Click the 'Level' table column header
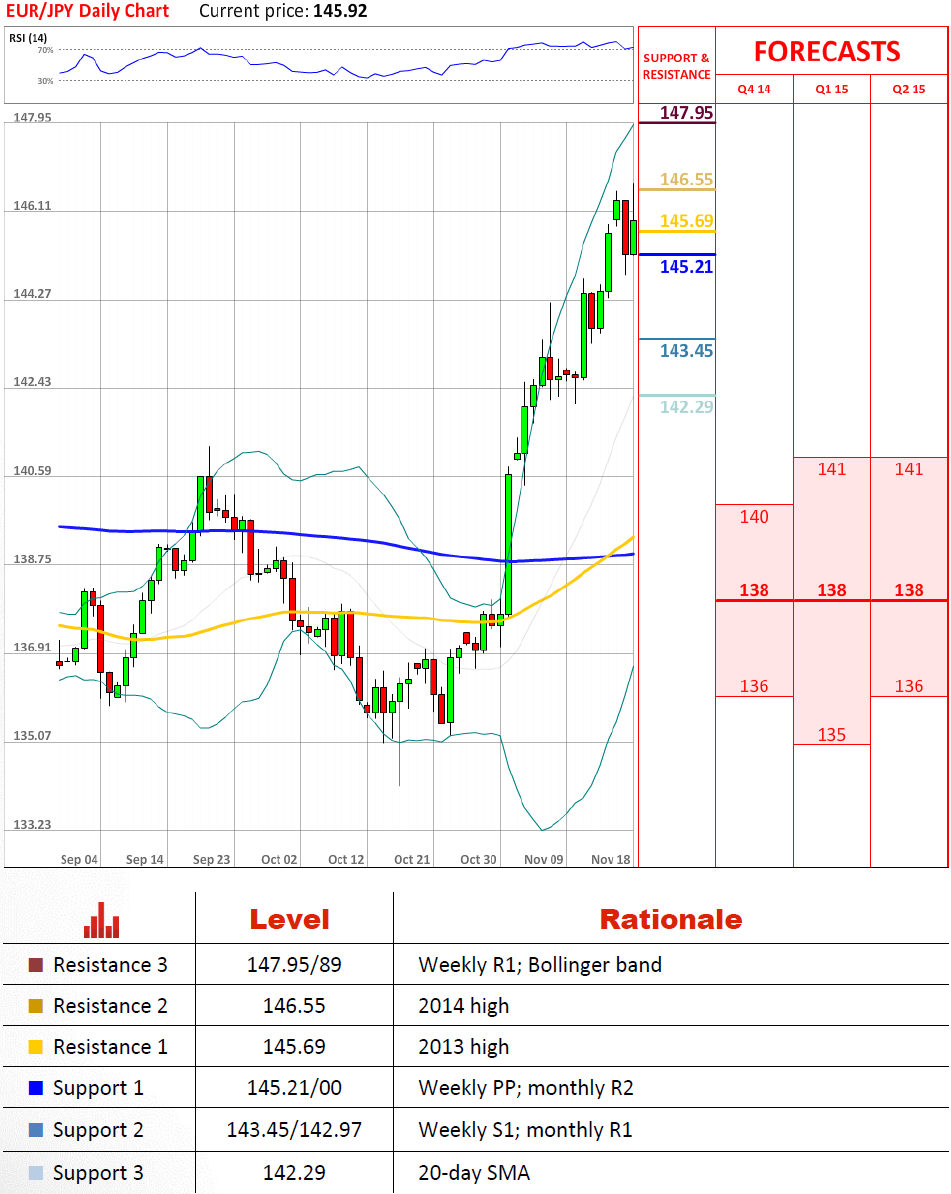 pos(289,920)
